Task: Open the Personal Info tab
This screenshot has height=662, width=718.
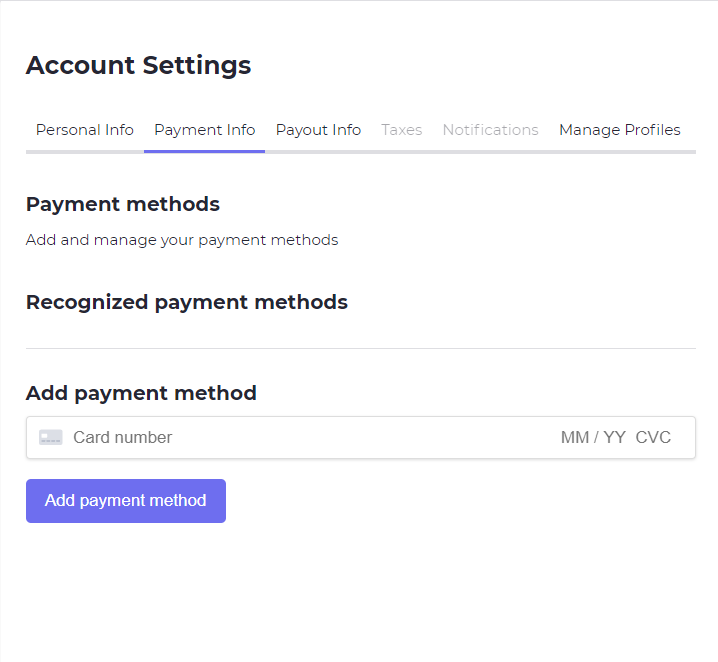Action: coord(85,130)
